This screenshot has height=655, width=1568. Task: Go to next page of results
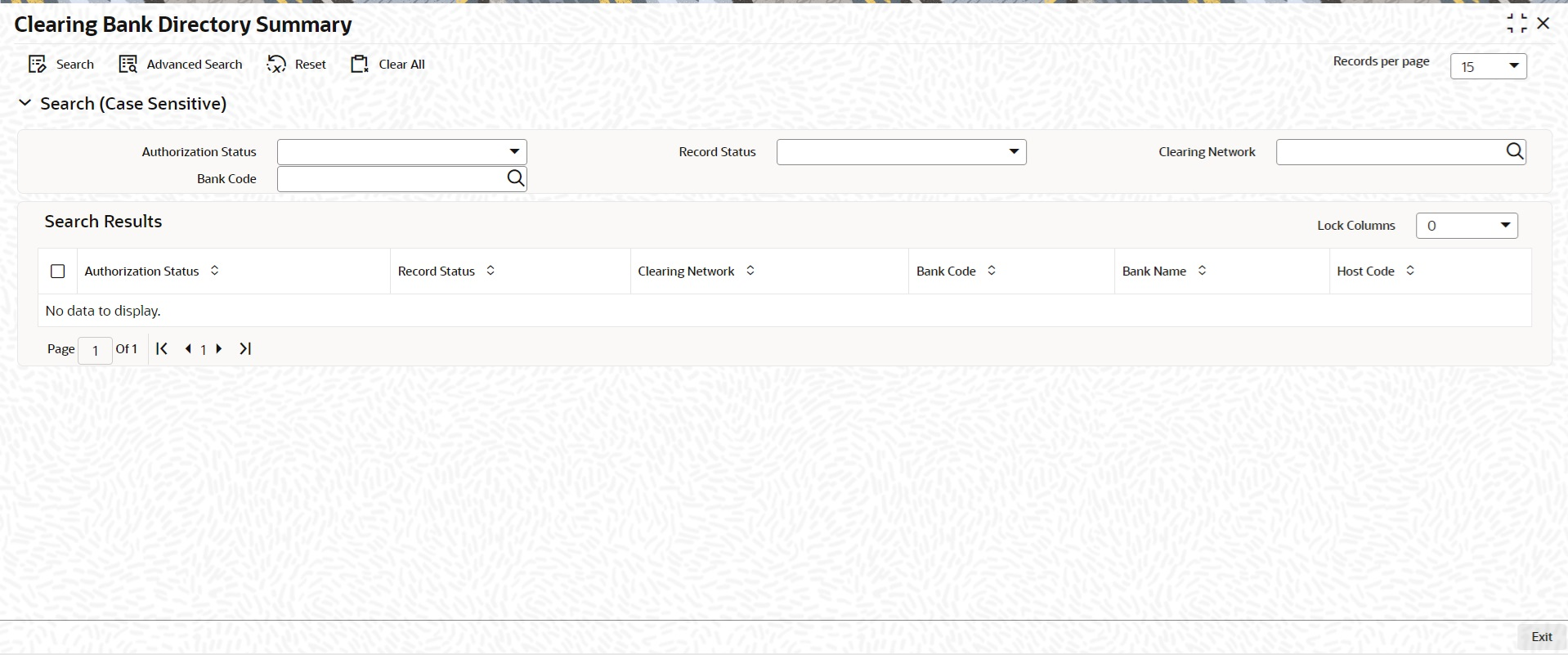(219, 349)
